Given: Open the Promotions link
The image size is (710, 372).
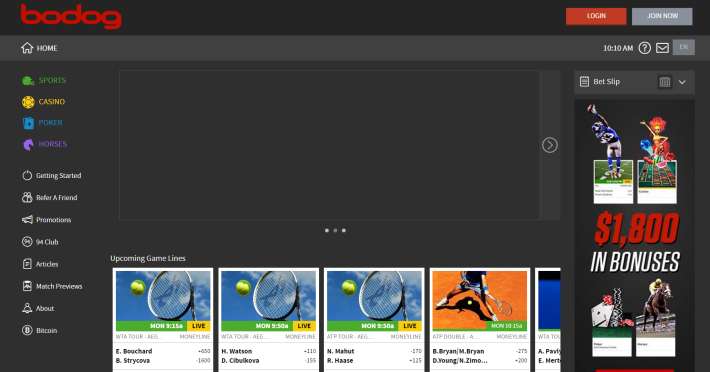Looking at the screenshot, I should click(x=53, y=220).
